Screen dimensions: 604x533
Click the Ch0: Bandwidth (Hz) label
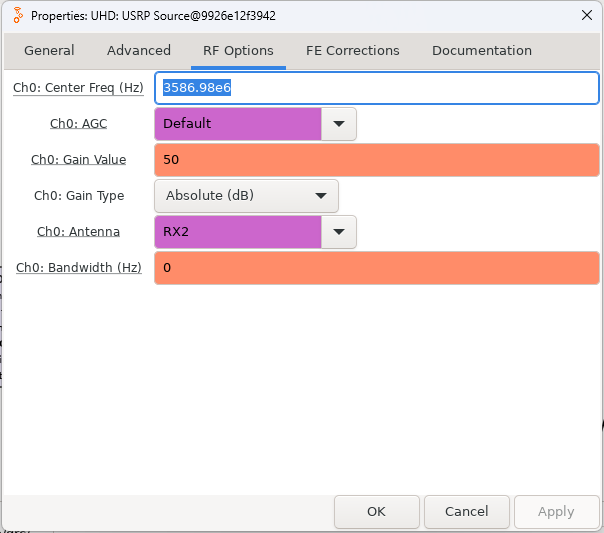point(79,268)
